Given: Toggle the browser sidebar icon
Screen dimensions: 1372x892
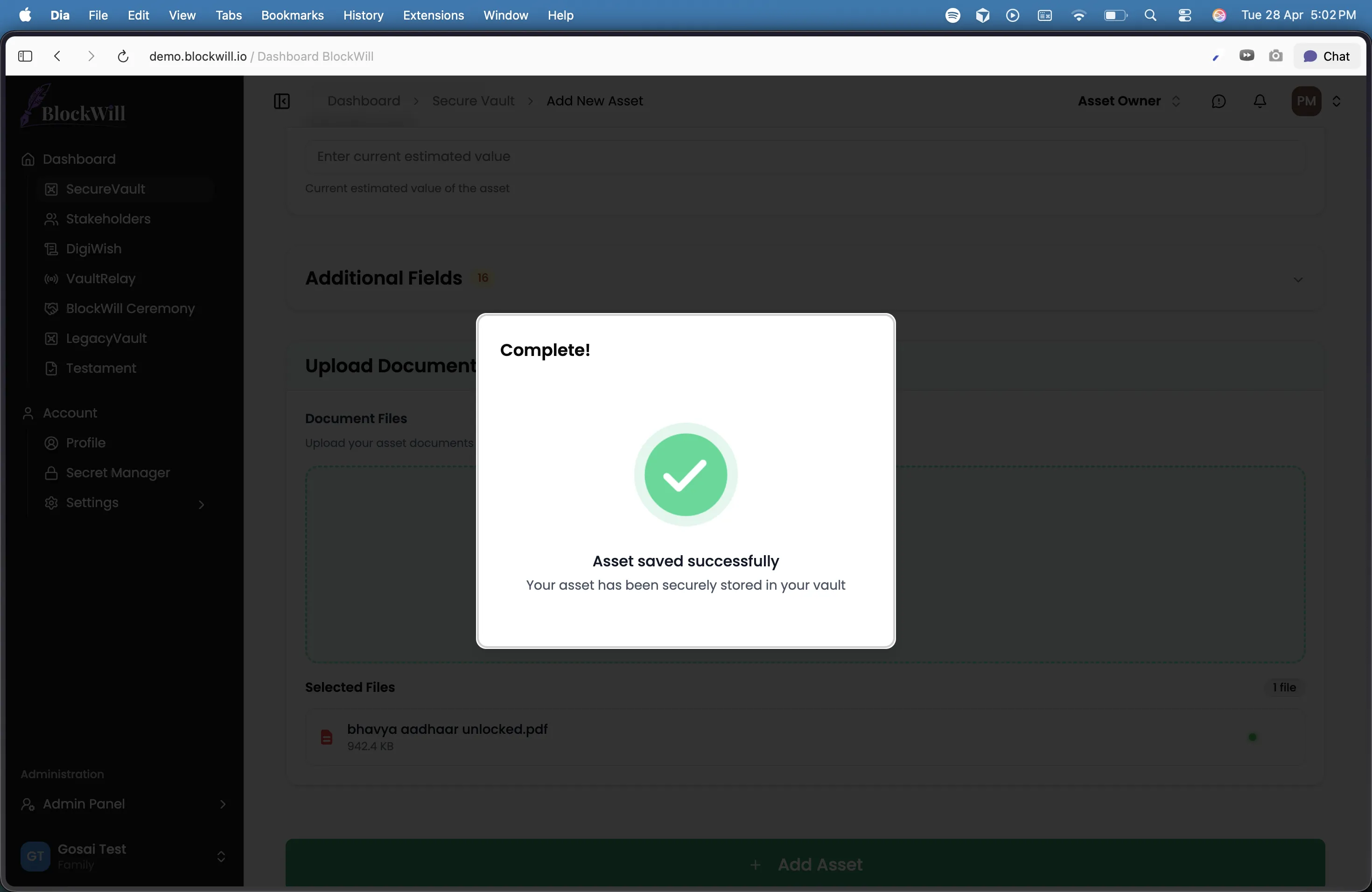Looking at the screenshot, I should 25,56.
